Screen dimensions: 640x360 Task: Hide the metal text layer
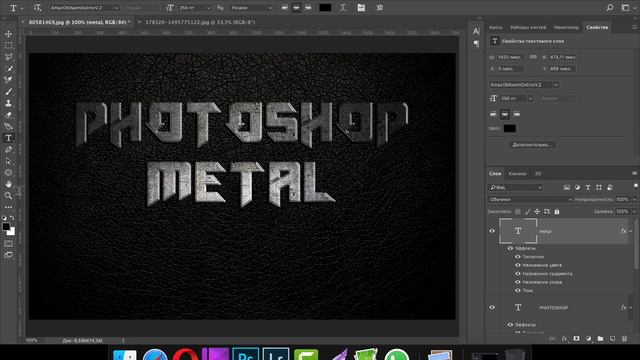coord(492,231)
